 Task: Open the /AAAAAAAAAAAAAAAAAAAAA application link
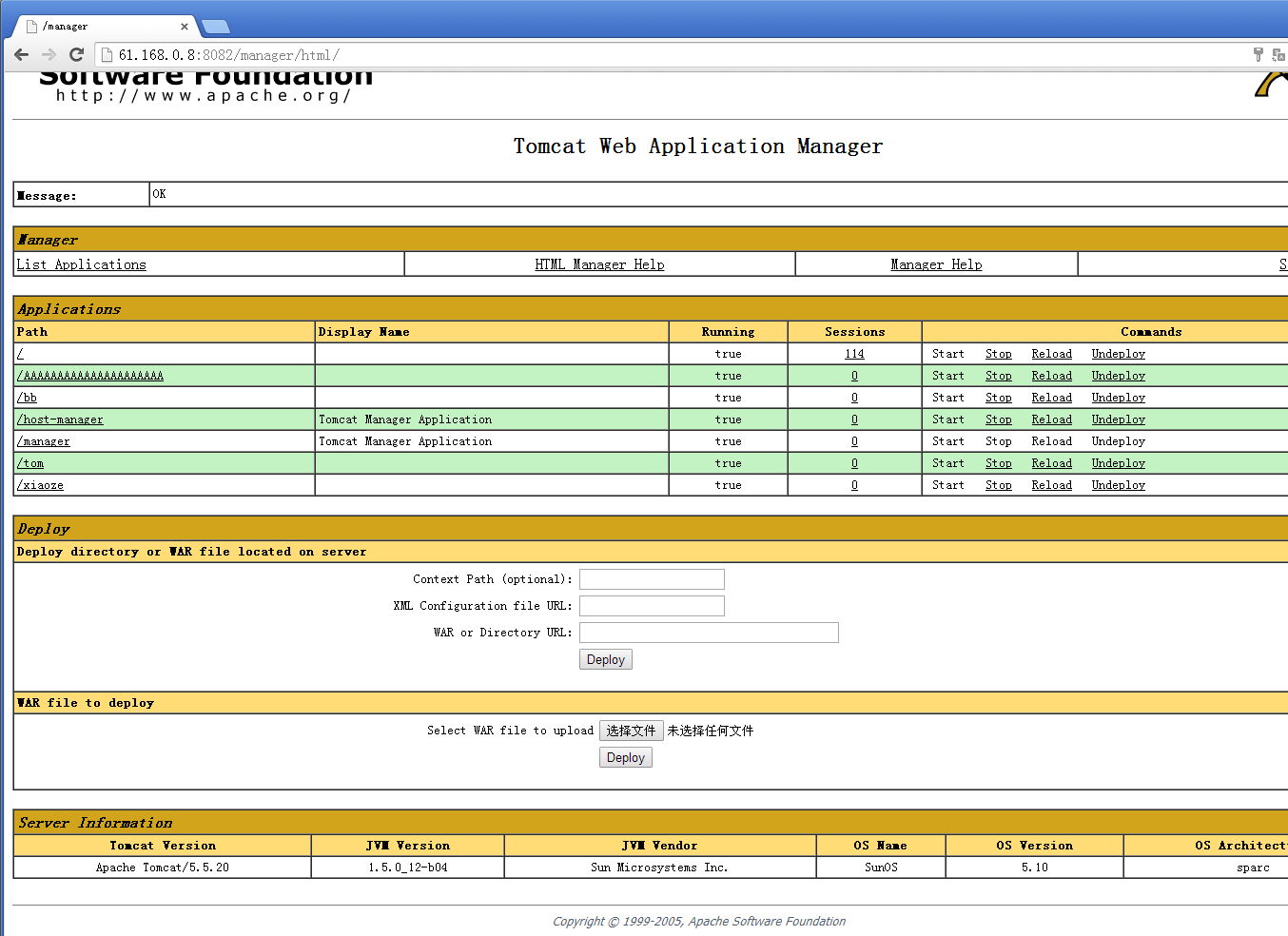point(90,376)
